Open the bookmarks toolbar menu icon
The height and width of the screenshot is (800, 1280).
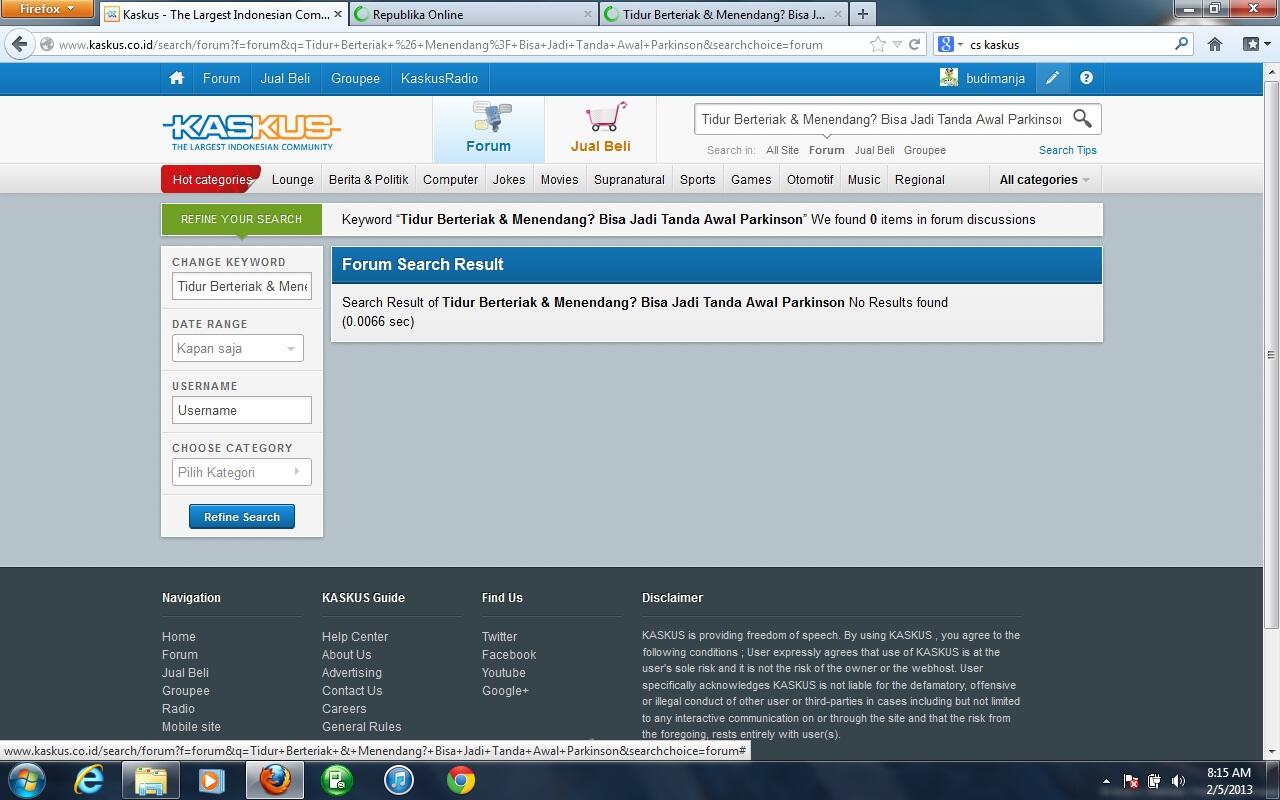coord(1255,44)
